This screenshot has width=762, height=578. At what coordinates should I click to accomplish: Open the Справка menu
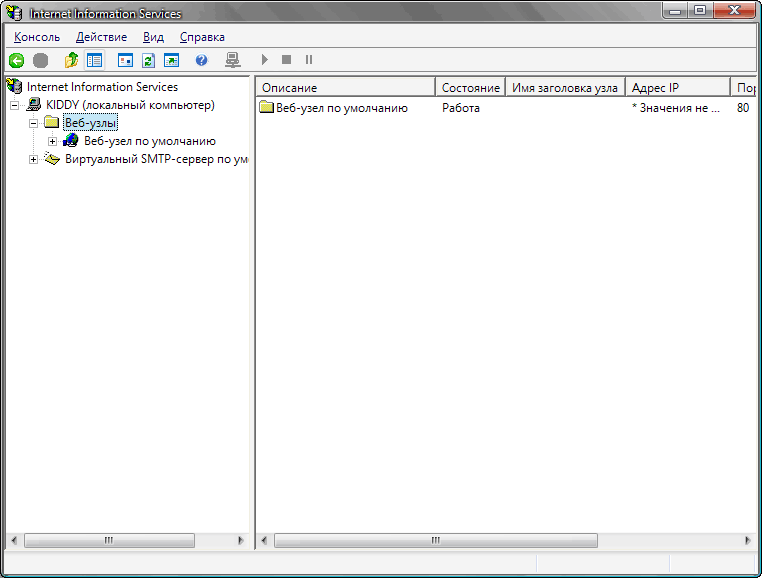[202, 37]
